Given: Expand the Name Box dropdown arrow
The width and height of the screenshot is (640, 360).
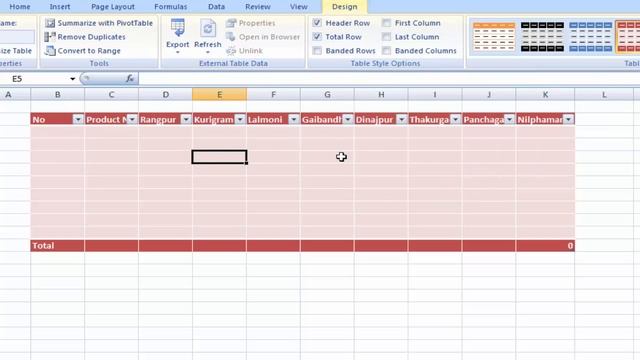Looking at the screenshot, I should pos(72,79).
